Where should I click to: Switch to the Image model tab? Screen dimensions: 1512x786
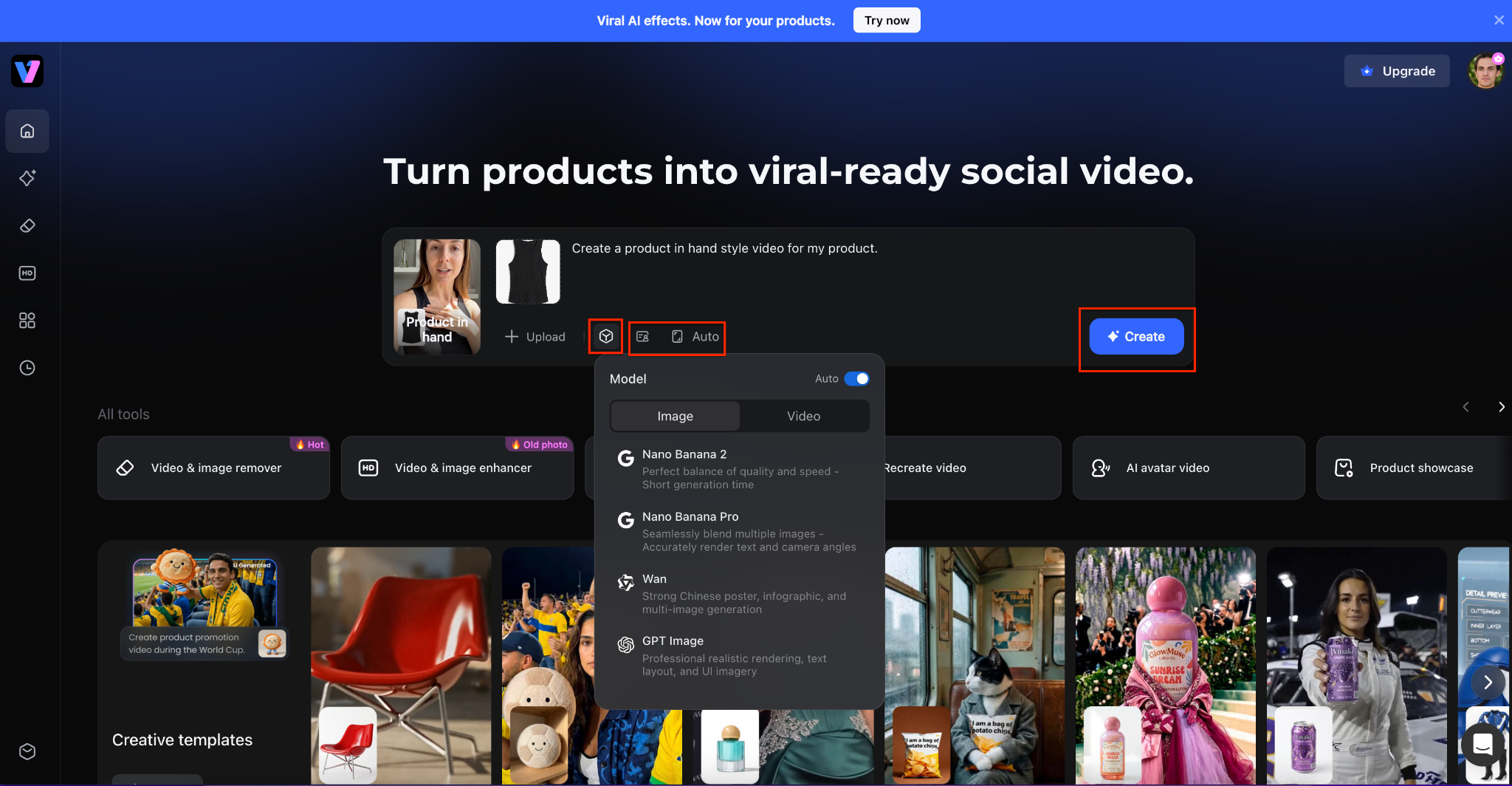coord(676,416)
